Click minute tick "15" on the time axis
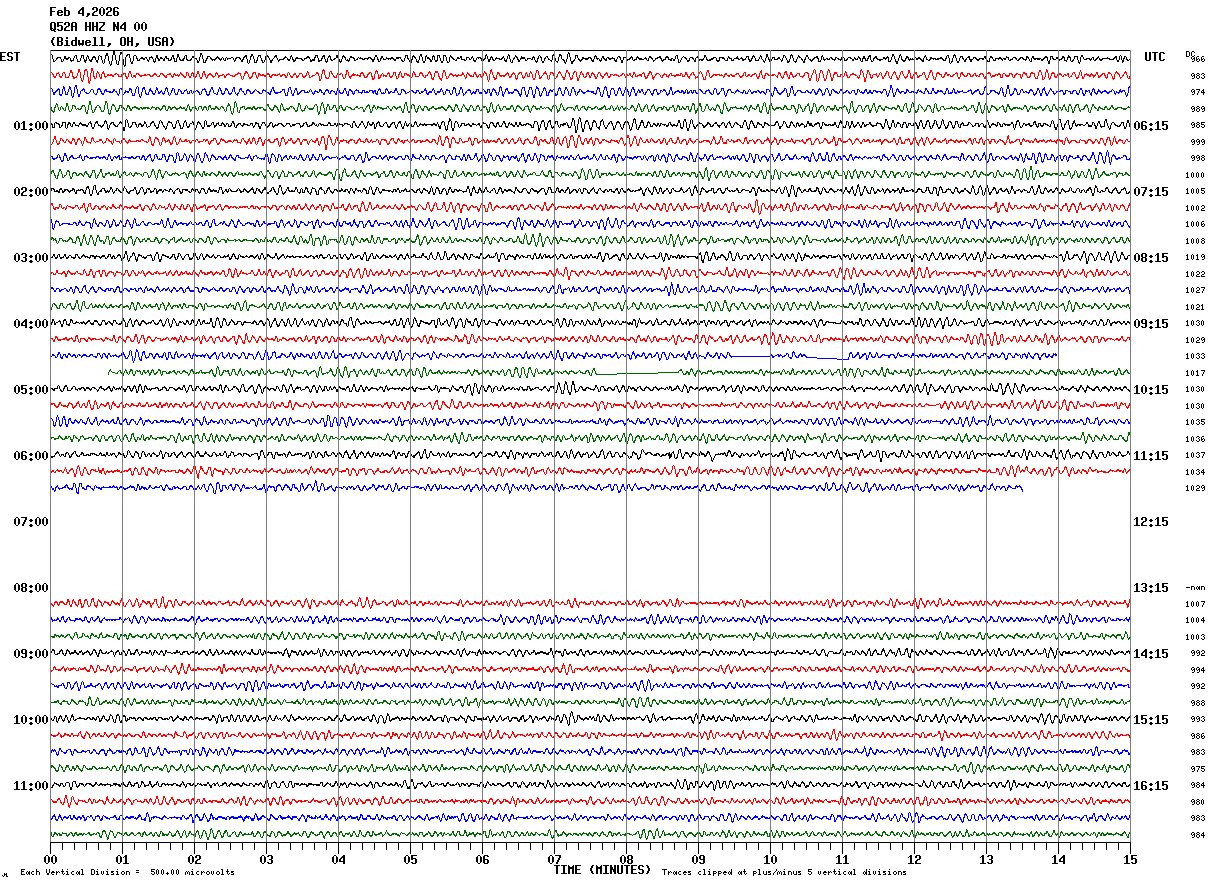1210x886 pixels. click(1130, 859)
